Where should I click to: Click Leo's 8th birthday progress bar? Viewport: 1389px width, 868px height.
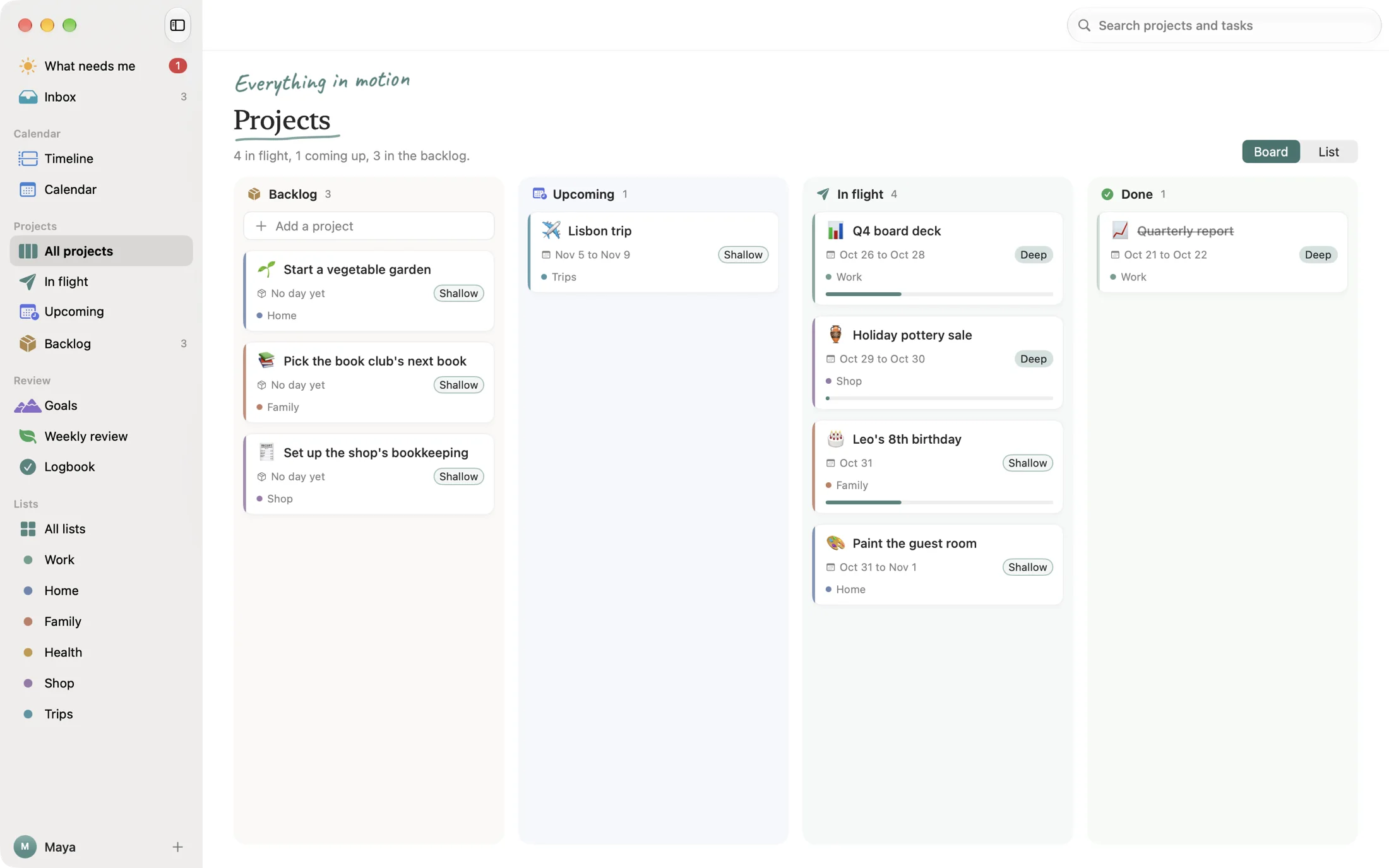tap(939, 502)
